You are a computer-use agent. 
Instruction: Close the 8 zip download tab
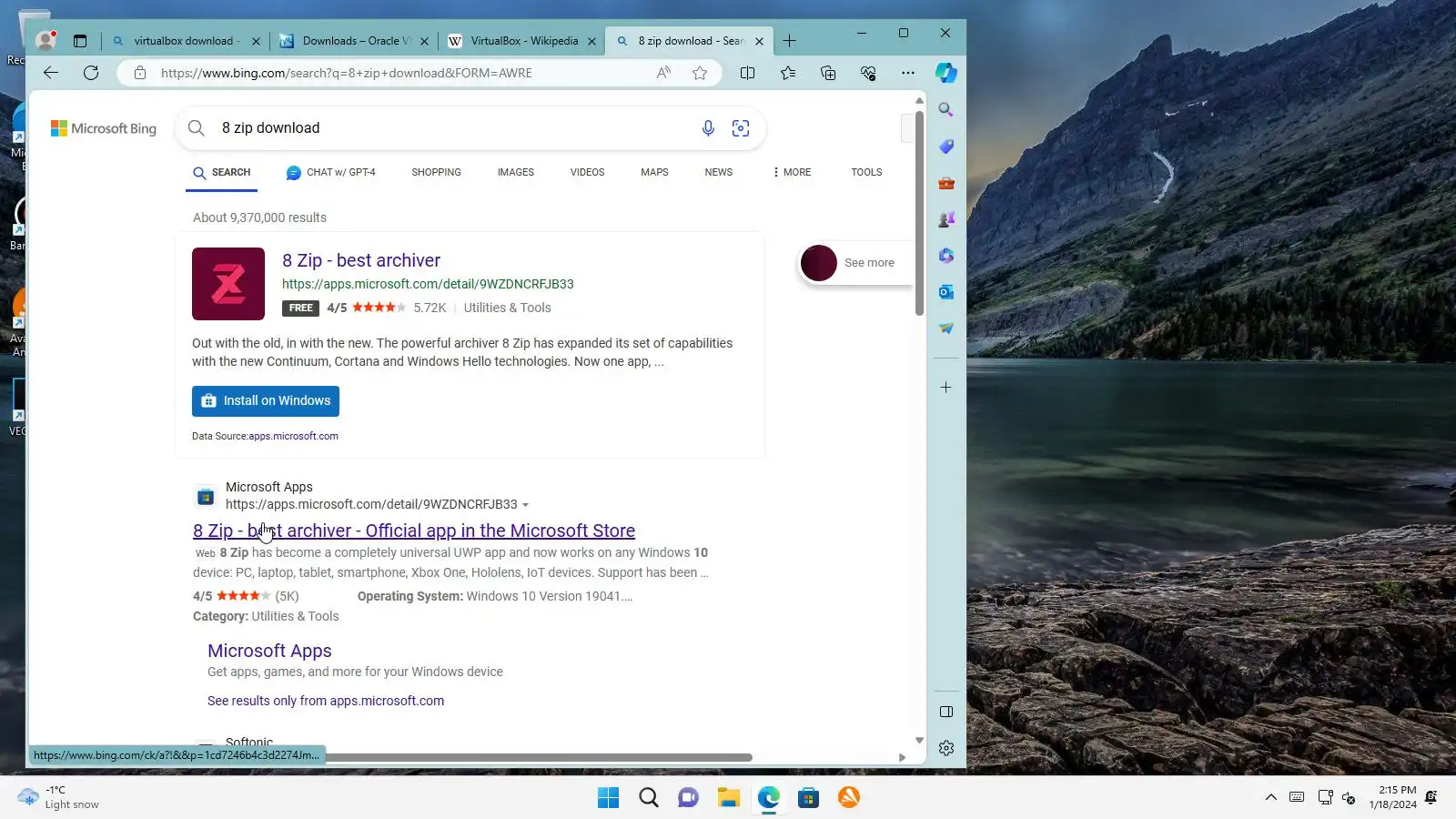(x=759, y=41)
